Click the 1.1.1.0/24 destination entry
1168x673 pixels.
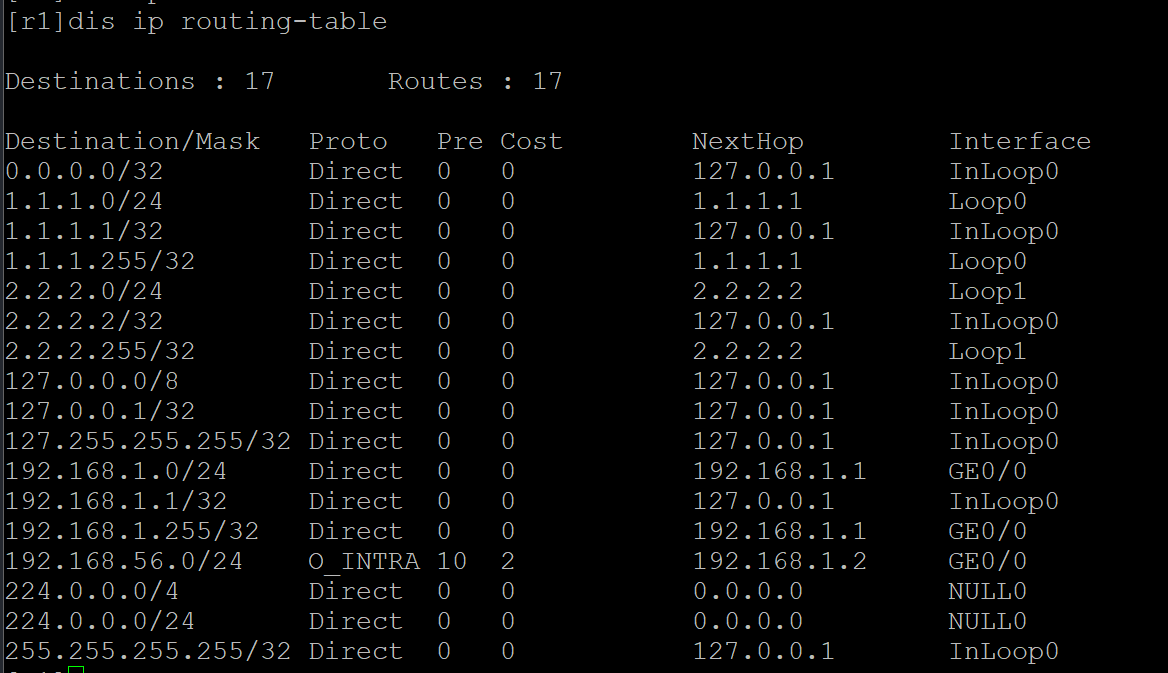pyautogui.click(x=84, y=201)
